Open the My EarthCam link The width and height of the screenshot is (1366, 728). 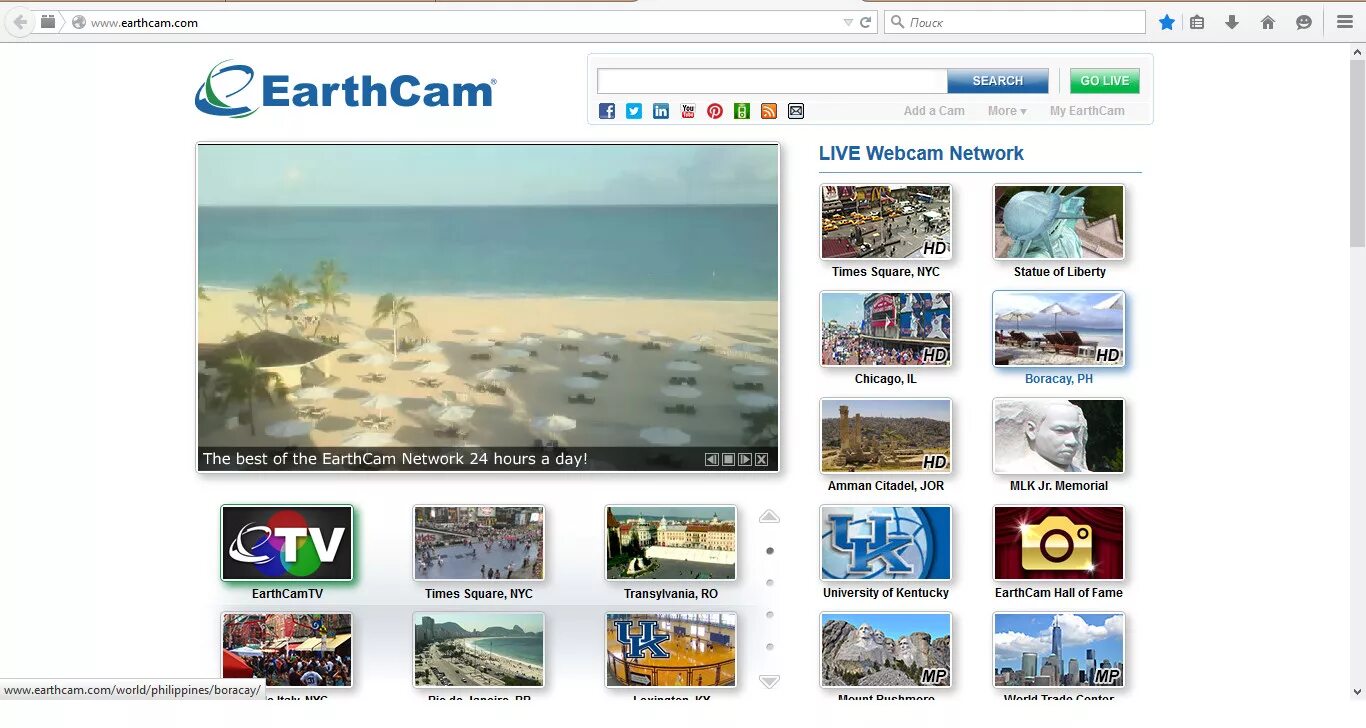1087,111
